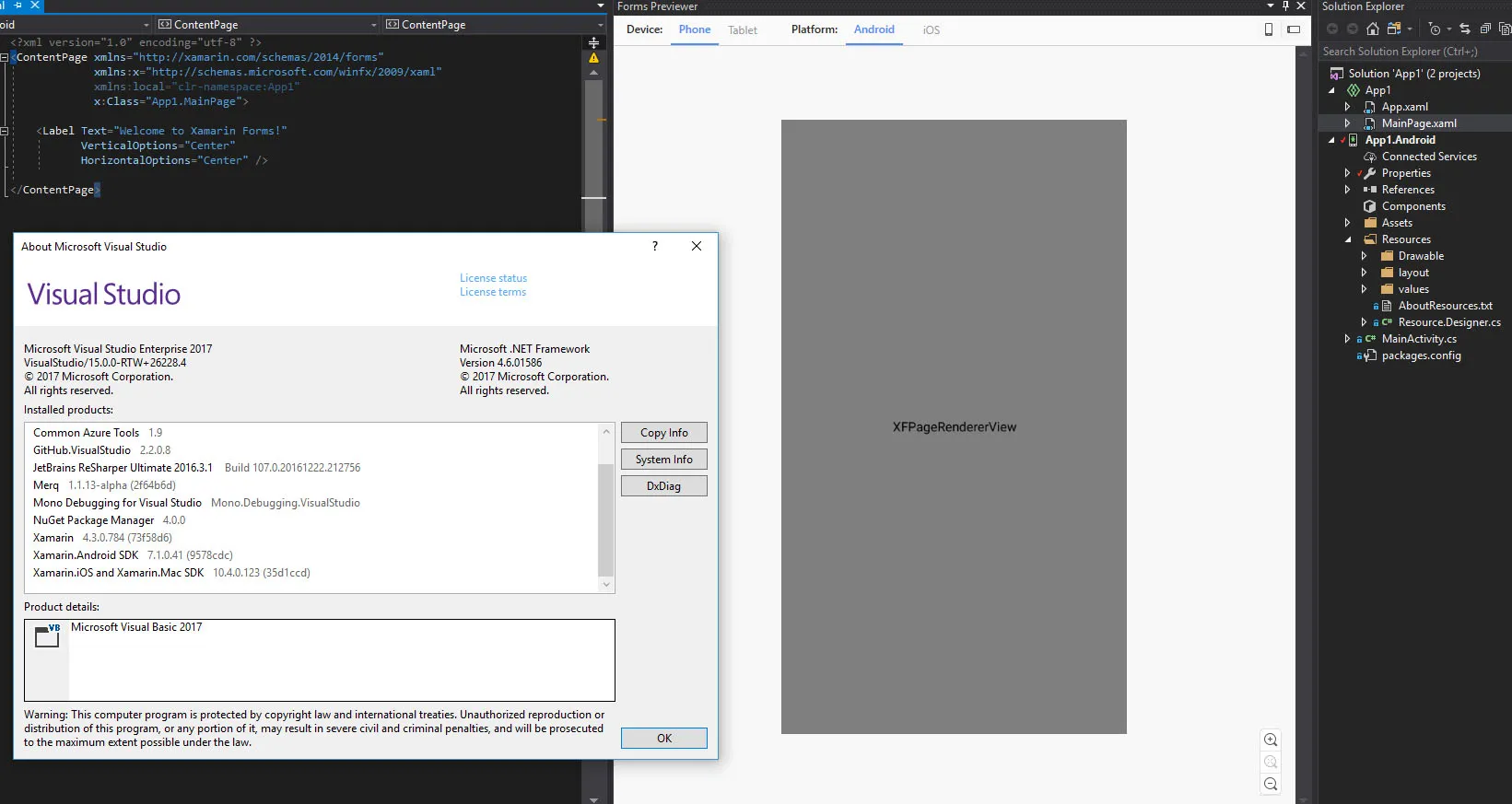Collapse the ContentPage element in editor

5,57
